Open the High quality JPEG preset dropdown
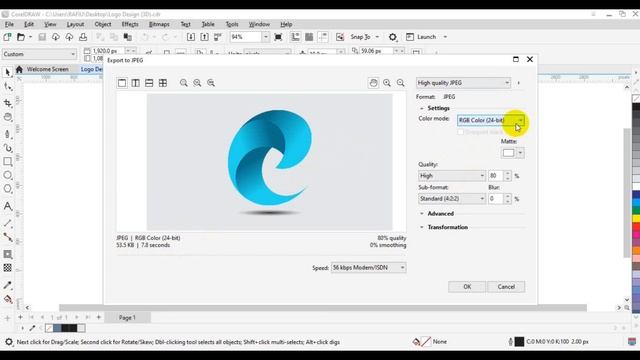640x360 pixels. (463, 83)
